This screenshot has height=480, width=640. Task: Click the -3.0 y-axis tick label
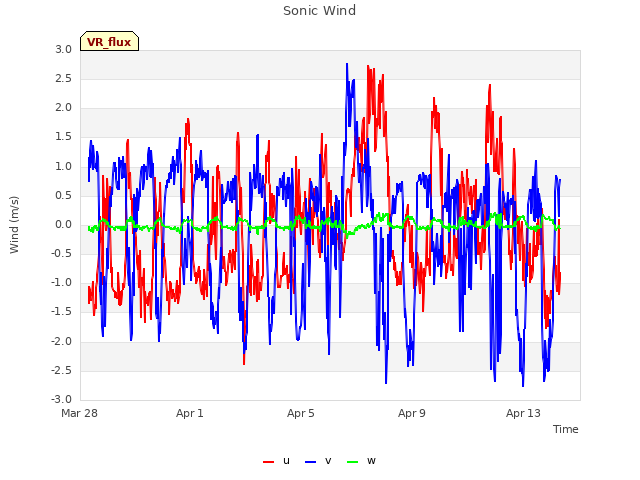tap(62, 399)
